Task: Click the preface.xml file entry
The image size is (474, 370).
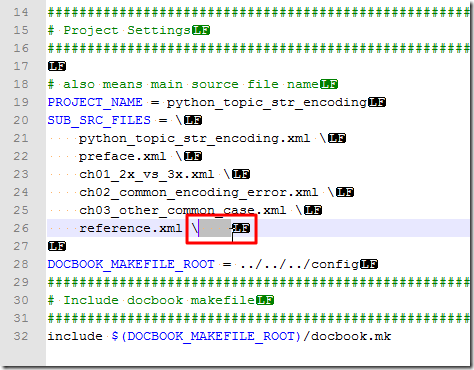Action: 122,157
